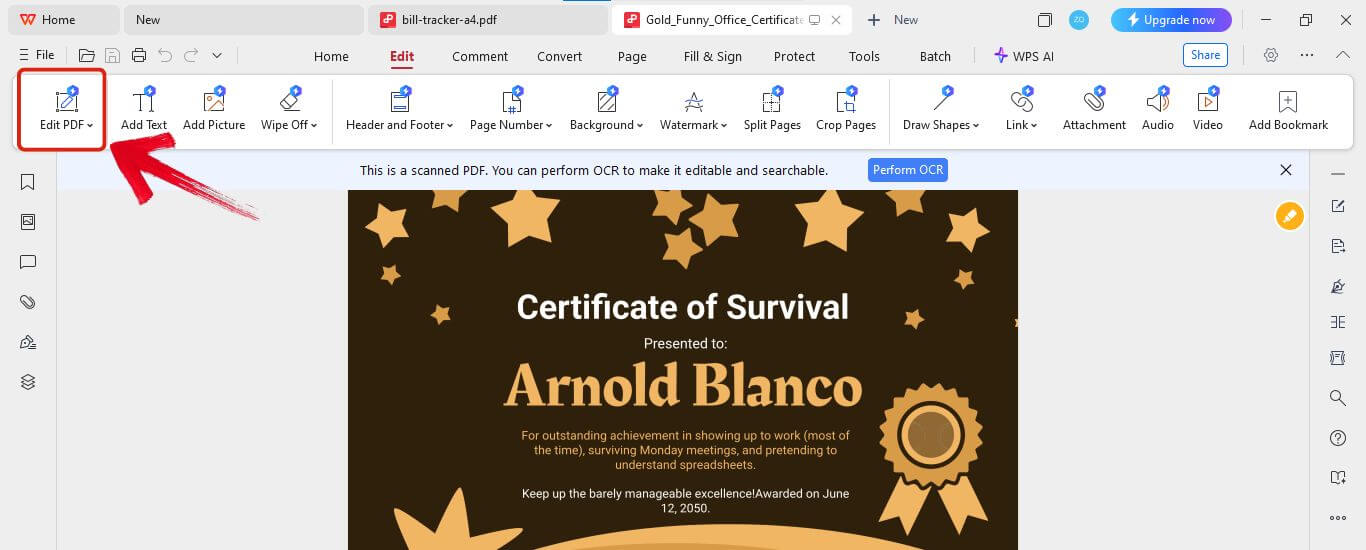Viewport: 1366px width, 550px height.
Task: Open the Background tool
Action: coord(607,109)
